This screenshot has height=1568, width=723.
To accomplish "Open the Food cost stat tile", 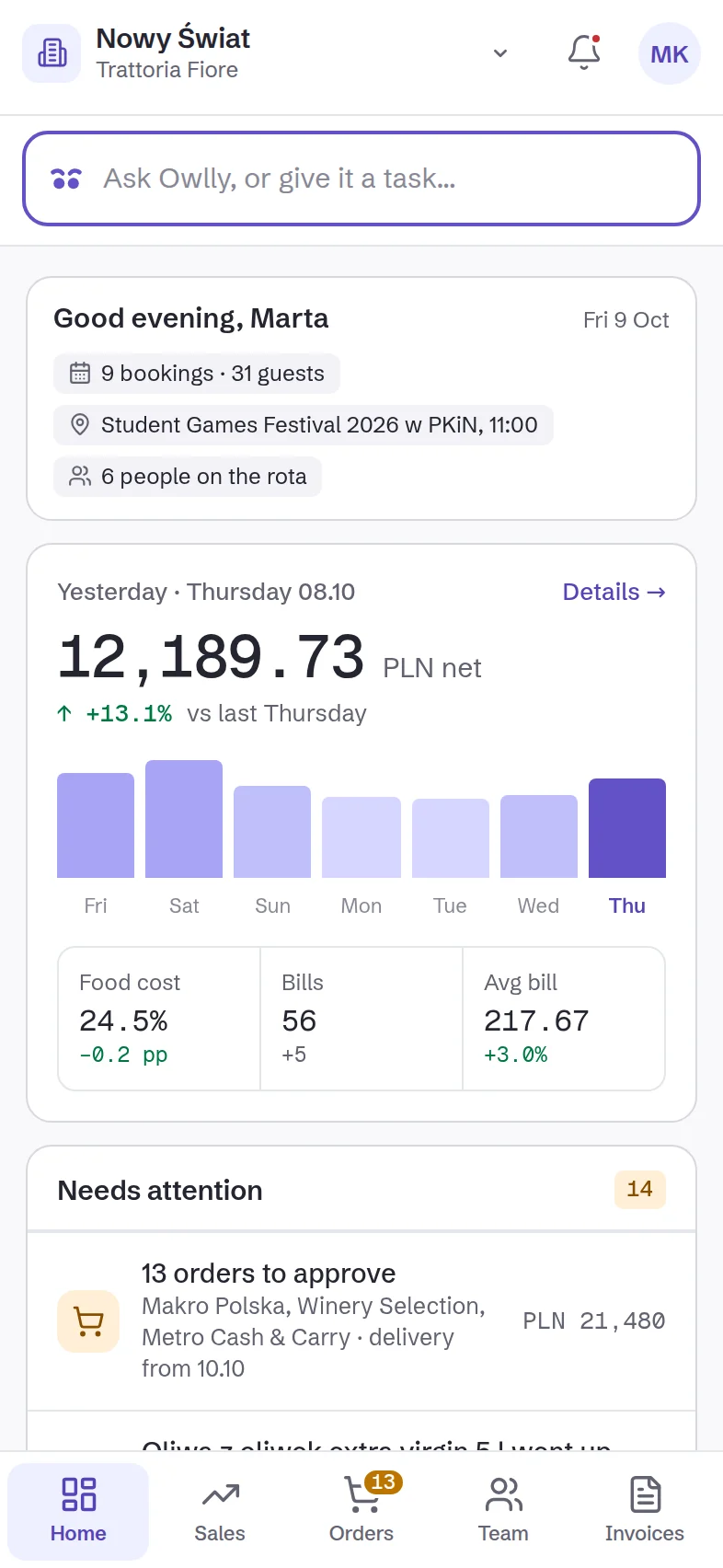I will (x=159, y=1019).
